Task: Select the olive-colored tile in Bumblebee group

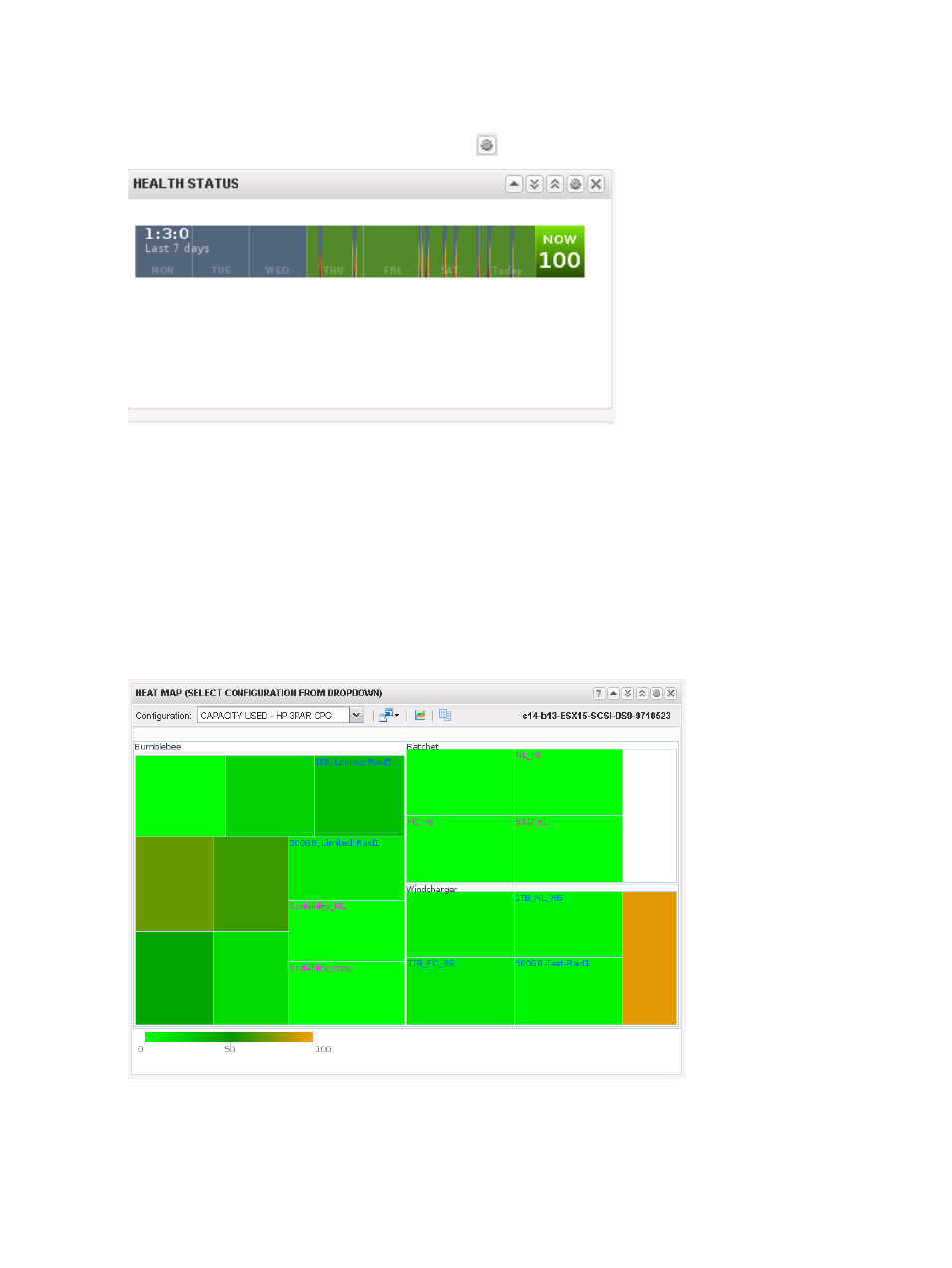Action: click(x=174, y=884)
